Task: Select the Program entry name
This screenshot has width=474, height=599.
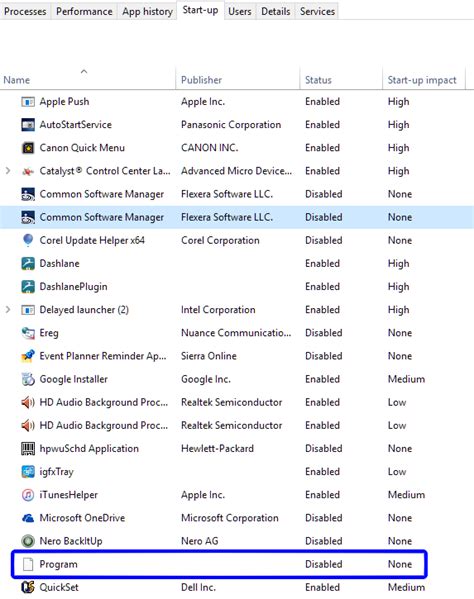Action: coord(58,564)
